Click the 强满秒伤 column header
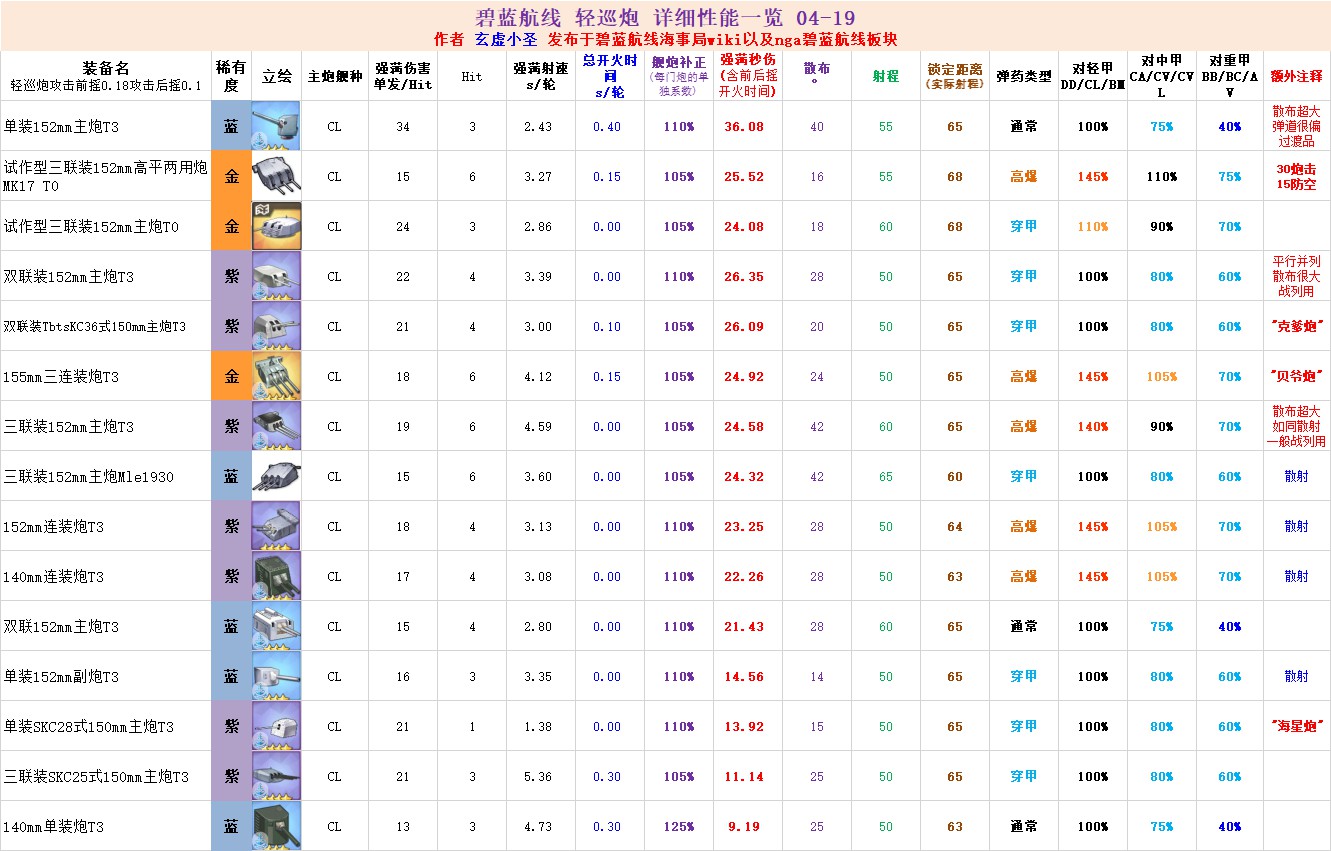Screen dimensions: 1331x851 click(x=748, y=75)
